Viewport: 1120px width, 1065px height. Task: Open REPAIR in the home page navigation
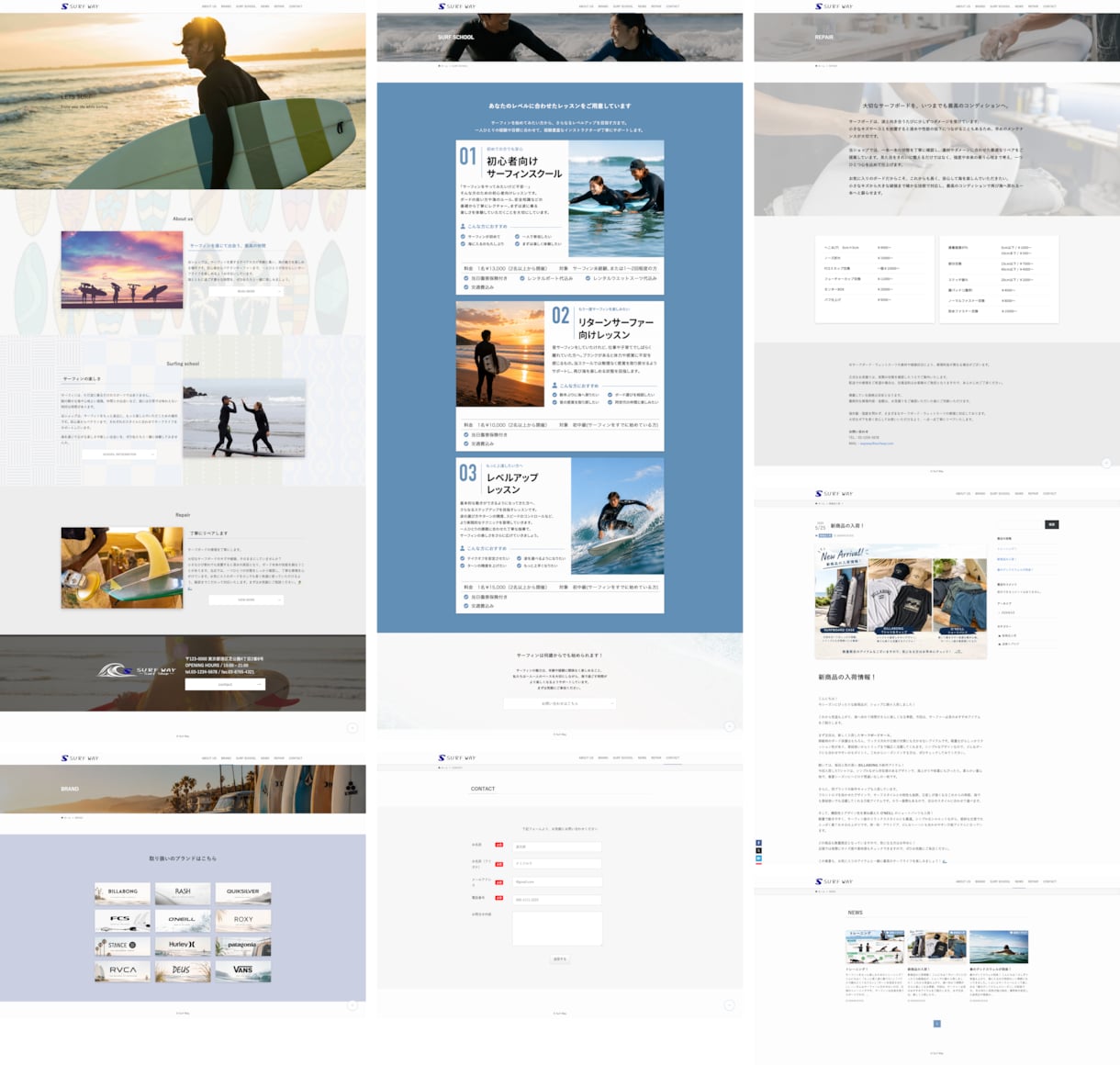pos(279,6)
